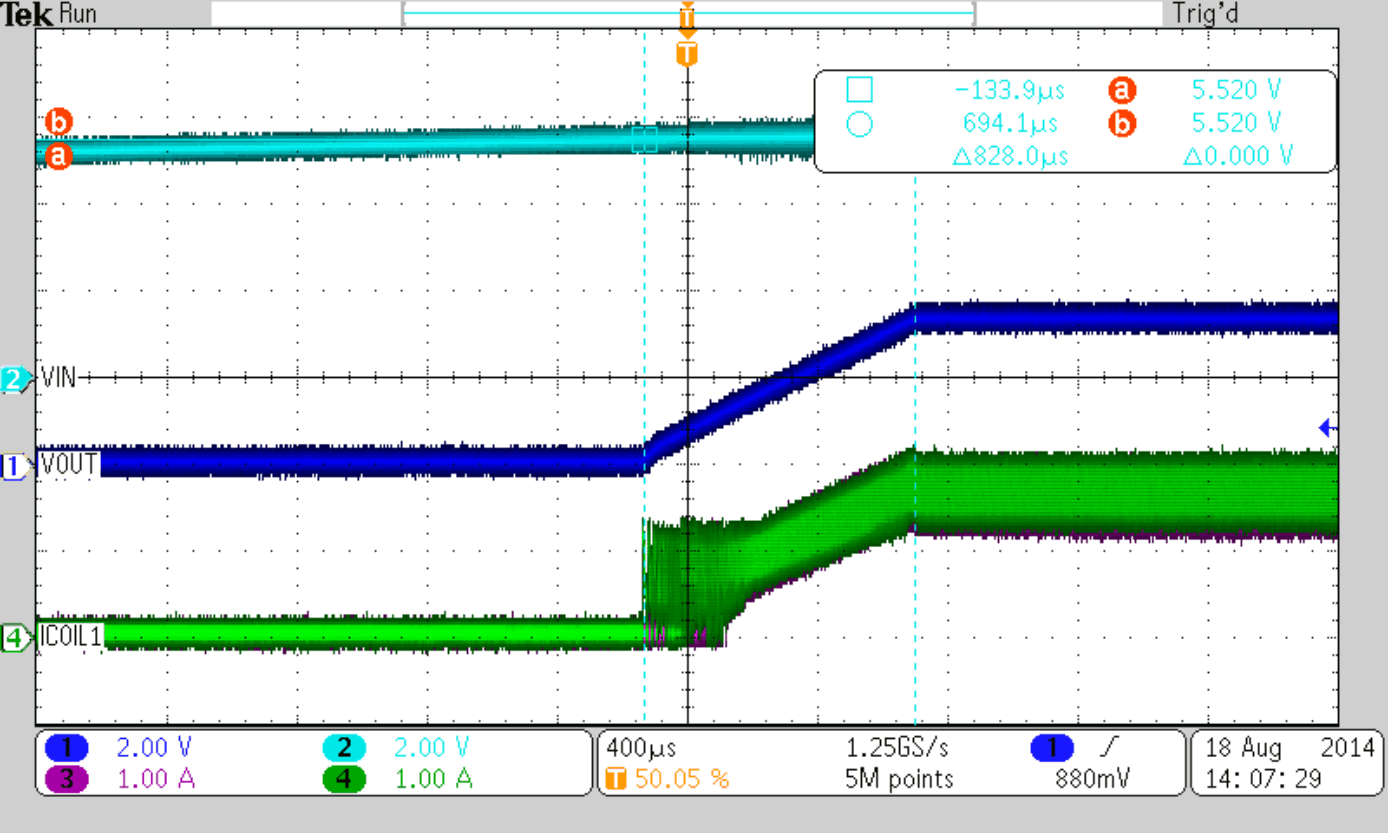Click the Tek logo
This screenshot has height=833, width=1388.
[x=28, y=14]
